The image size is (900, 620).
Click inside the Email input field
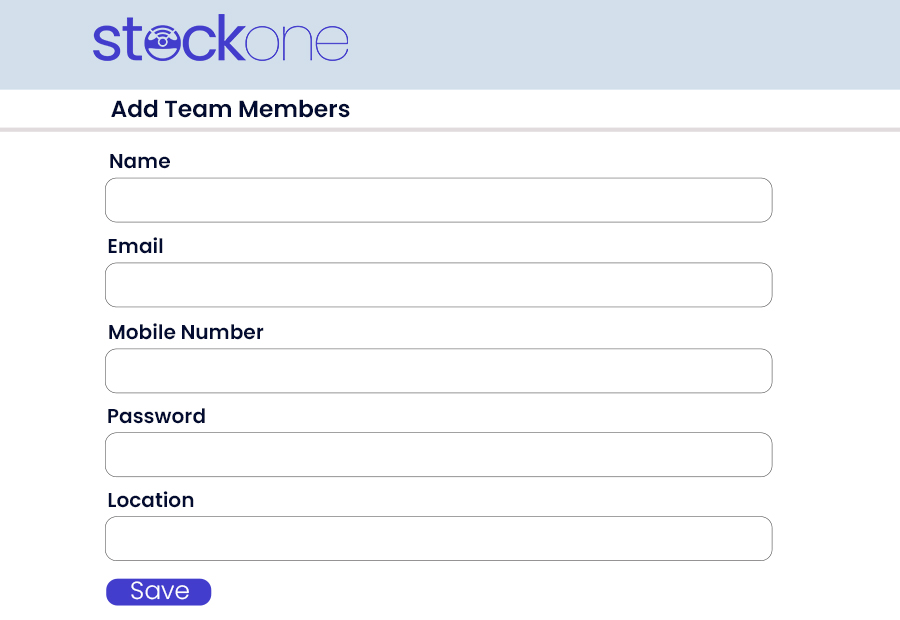coord(438,285)
